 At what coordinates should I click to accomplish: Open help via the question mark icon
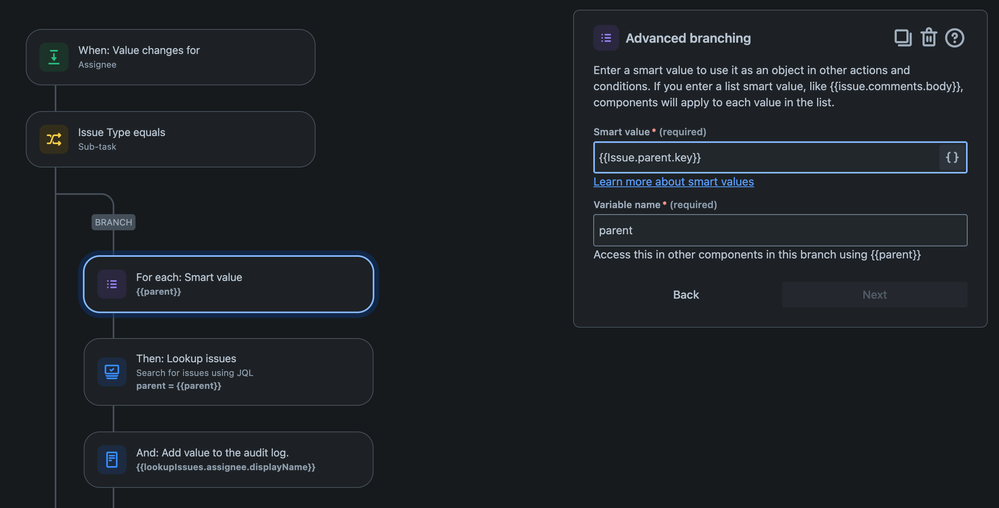[x=955, y=38]
